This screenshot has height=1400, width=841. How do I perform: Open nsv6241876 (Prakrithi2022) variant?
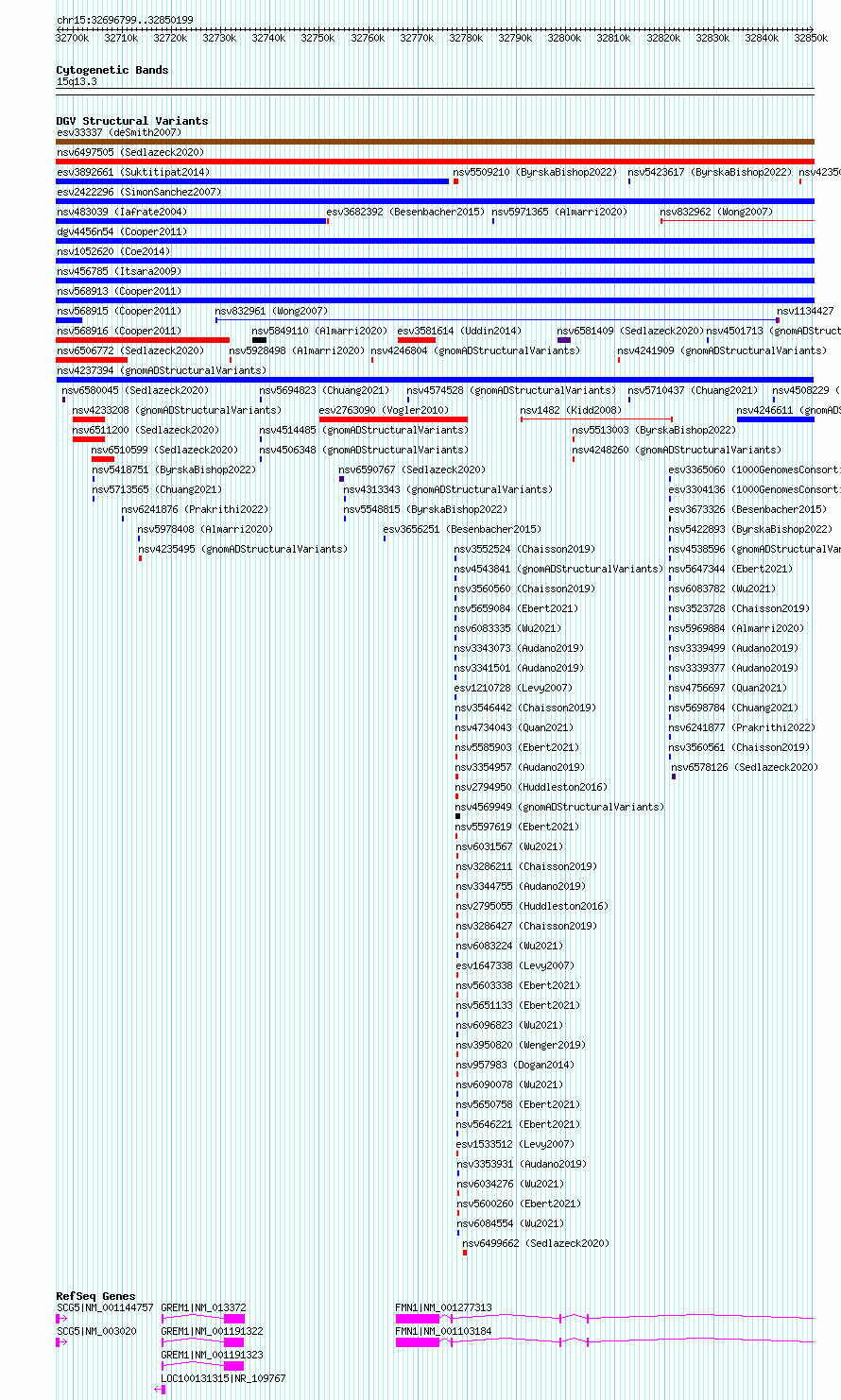point(195,509)
